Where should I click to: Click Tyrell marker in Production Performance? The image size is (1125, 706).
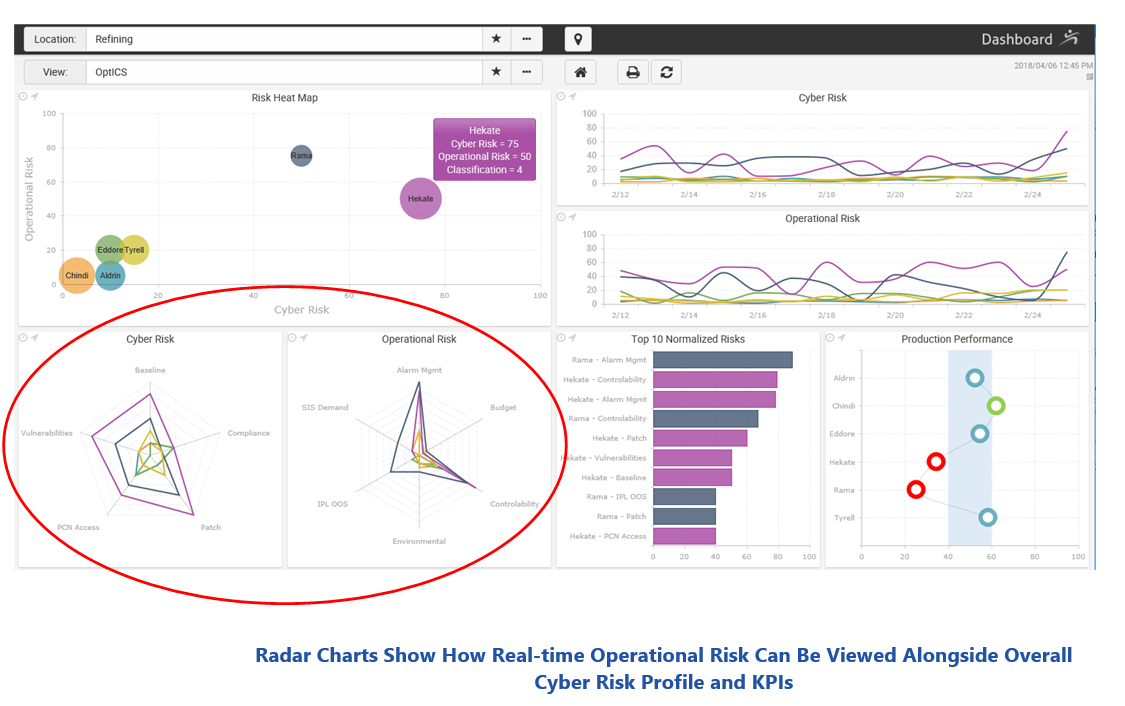(988, 517)
